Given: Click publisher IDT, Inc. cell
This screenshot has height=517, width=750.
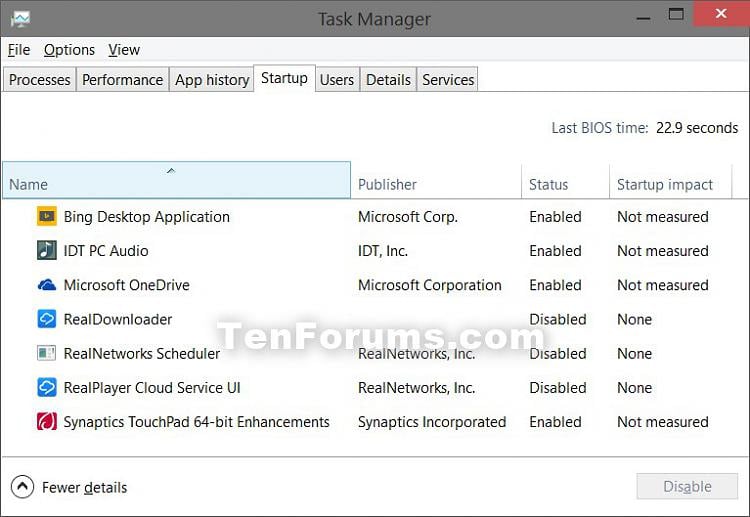Looking at the screenshot, I should [383, 251].
